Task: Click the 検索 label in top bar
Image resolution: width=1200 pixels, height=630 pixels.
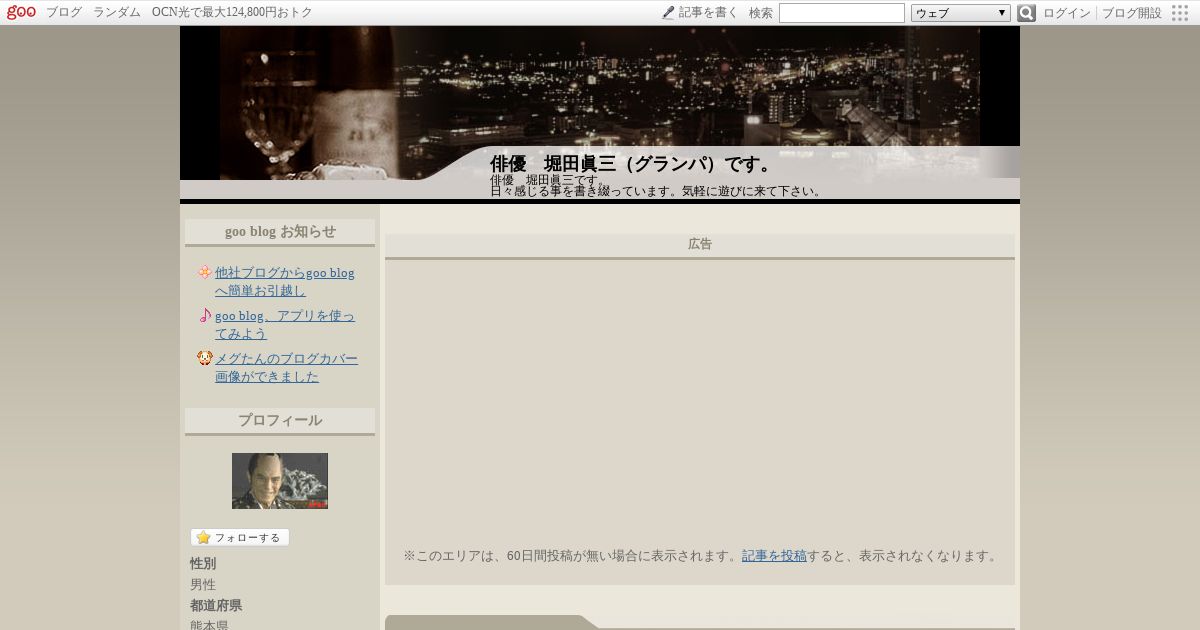Action: (x=761, y=13)
